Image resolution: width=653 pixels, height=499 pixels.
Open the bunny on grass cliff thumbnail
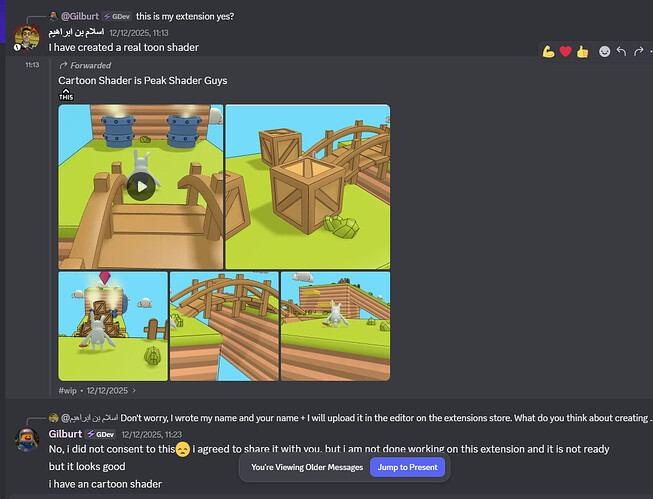335,326
